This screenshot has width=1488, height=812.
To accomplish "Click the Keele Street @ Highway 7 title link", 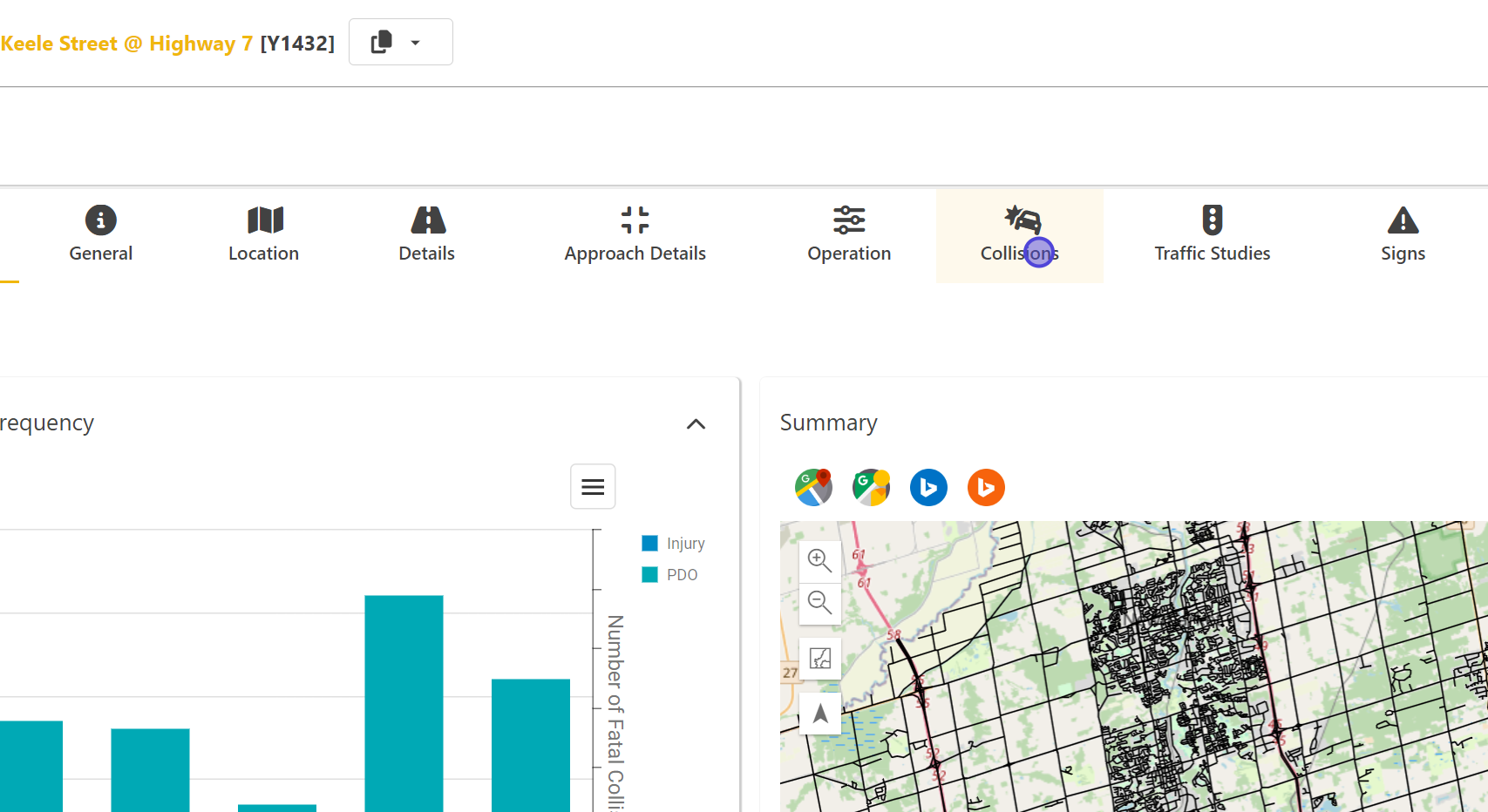I will [x=126, y=44].
